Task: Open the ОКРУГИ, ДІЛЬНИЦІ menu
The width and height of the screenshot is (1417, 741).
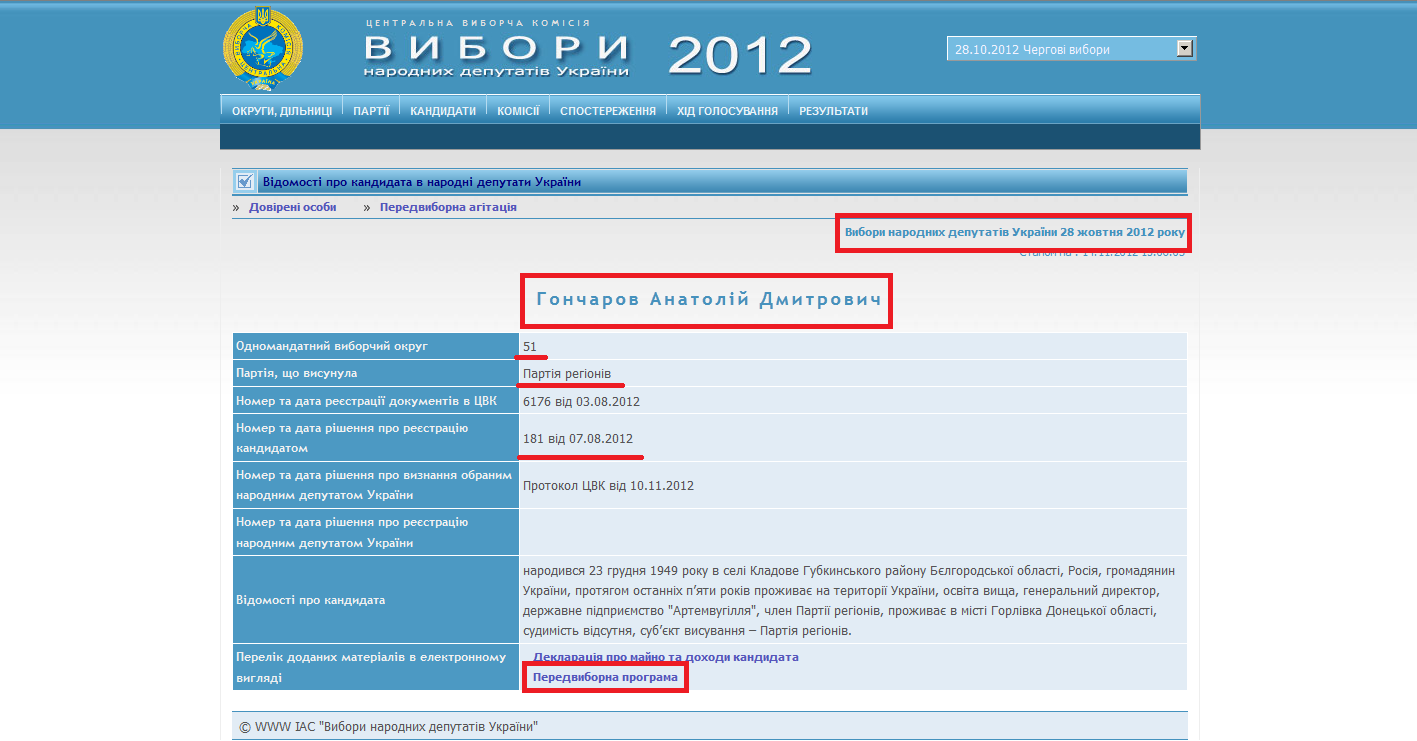Action: 282,111
